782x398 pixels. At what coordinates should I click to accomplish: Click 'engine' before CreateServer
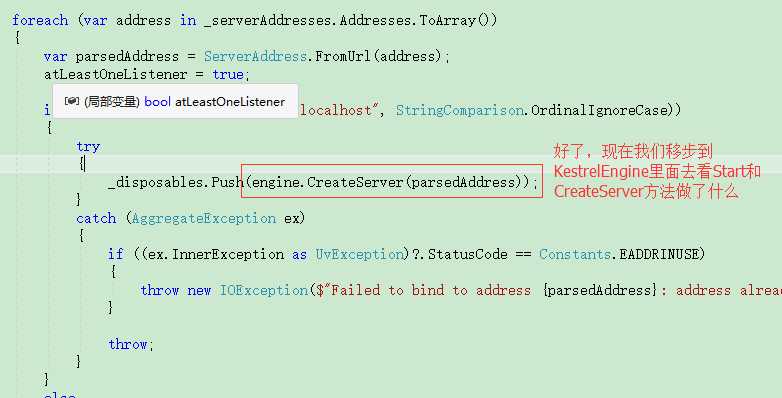pyautogui.click(x=276, y=183)
